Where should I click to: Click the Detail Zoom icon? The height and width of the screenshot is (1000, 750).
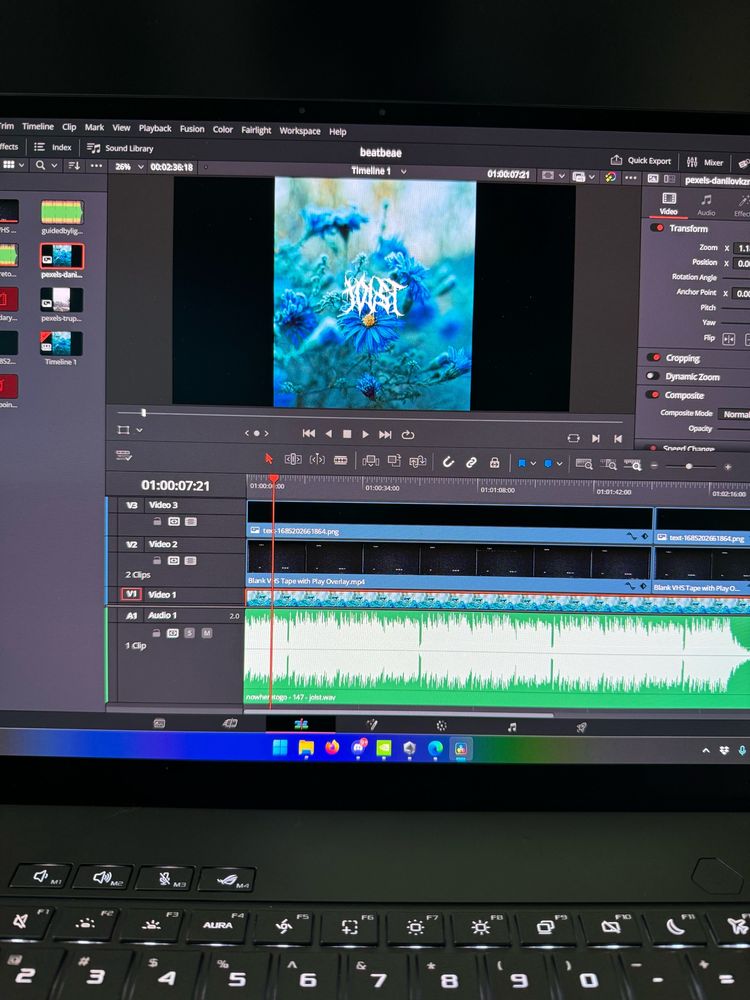(x=608, y=465)
